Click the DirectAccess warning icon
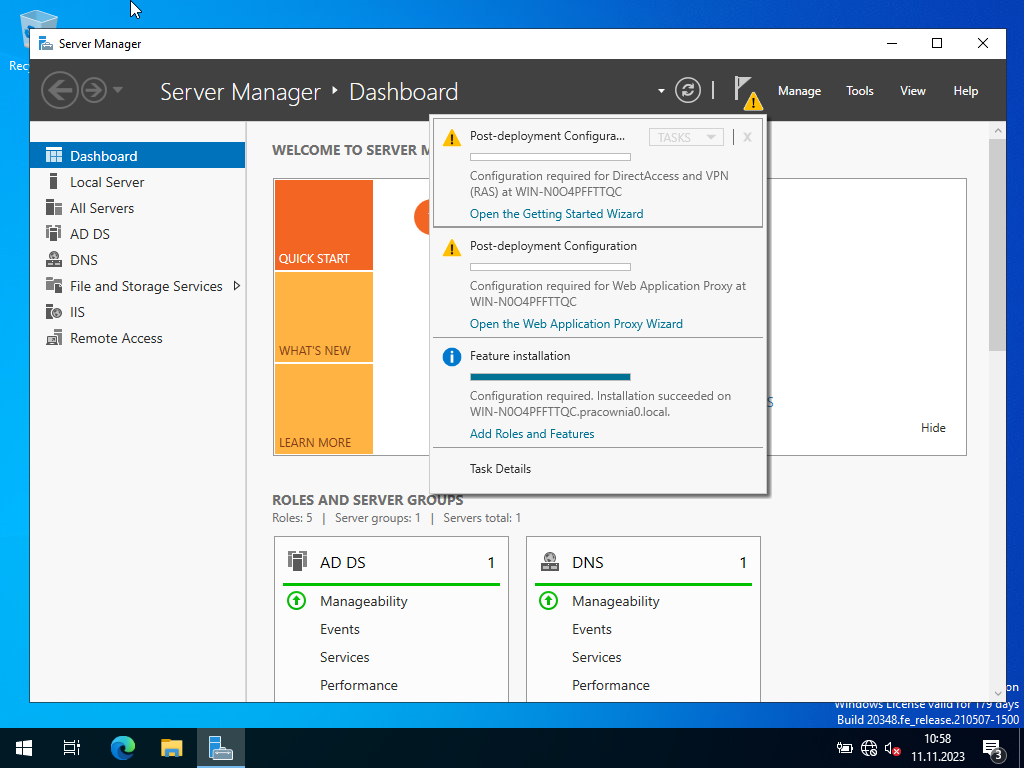The width and height of the screenshot is (1024, 768). pyautogui.click(x=451, y=138)
